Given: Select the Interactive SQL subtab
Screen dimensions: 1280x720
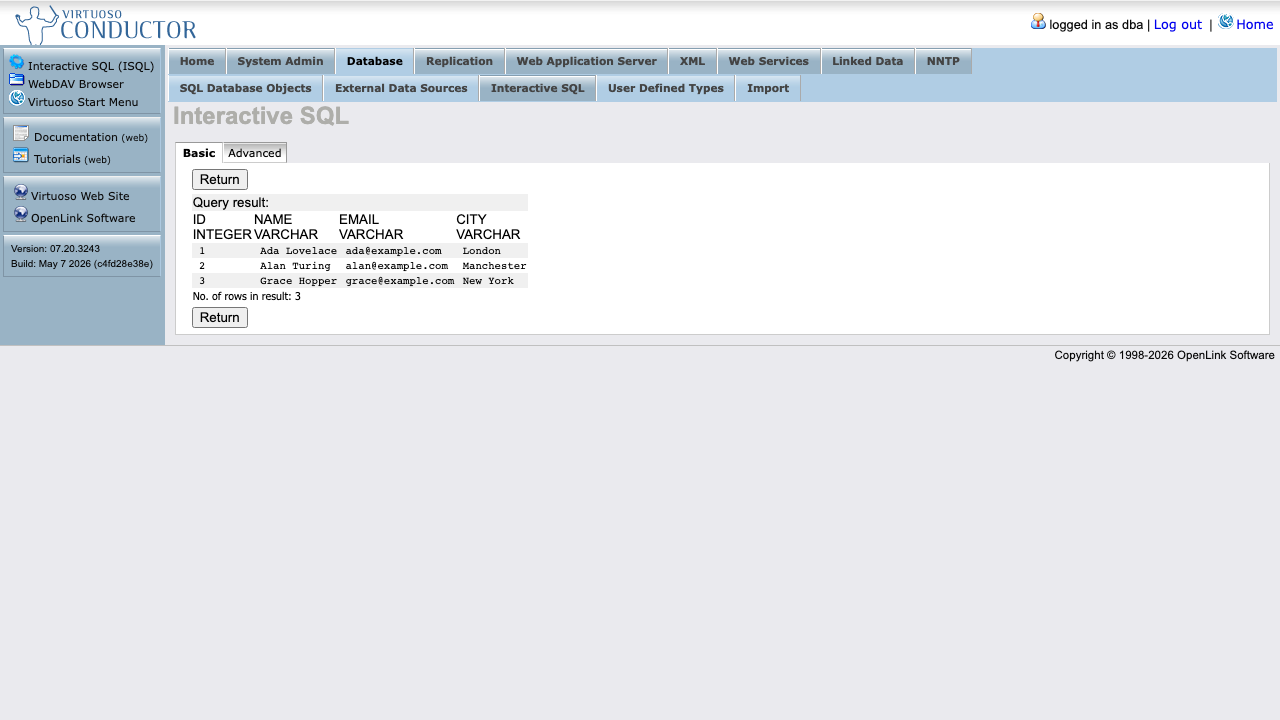Looking at the screenshot, I should [x=538, y=88].
